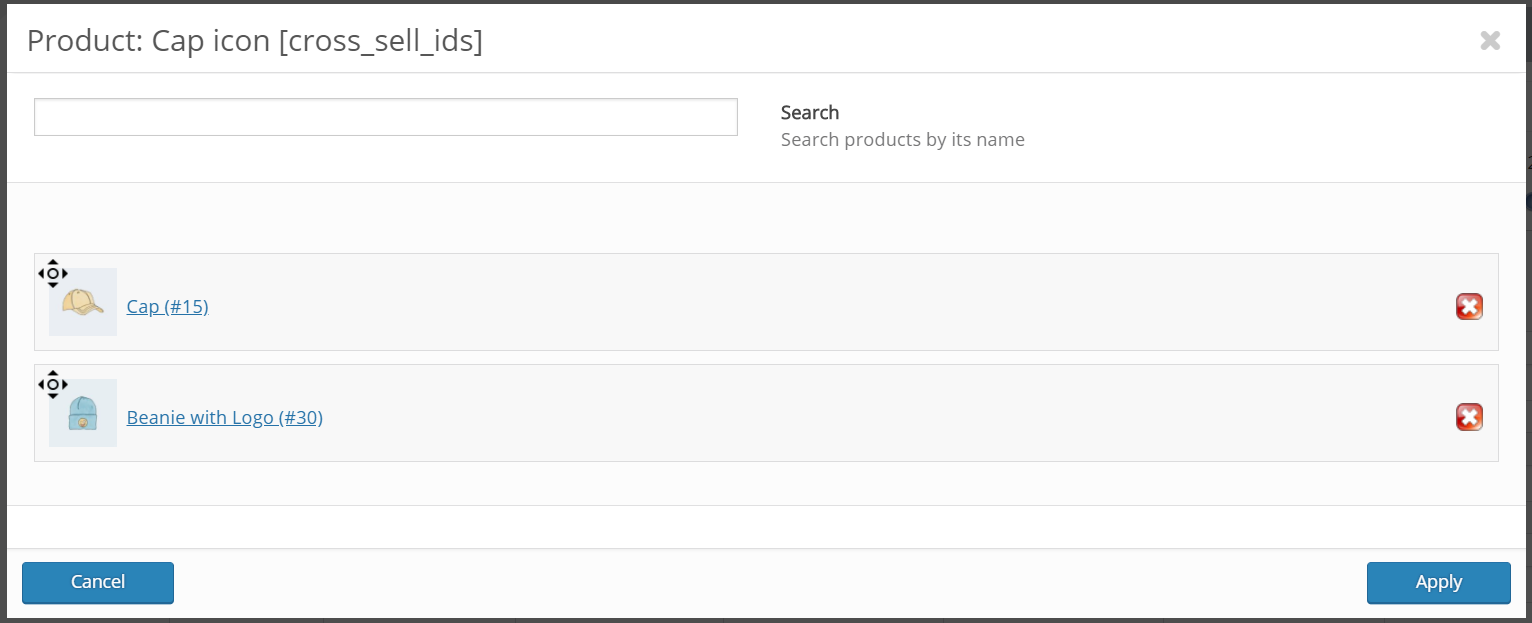Click the Cap product thumbnail image

pos(83,303)
